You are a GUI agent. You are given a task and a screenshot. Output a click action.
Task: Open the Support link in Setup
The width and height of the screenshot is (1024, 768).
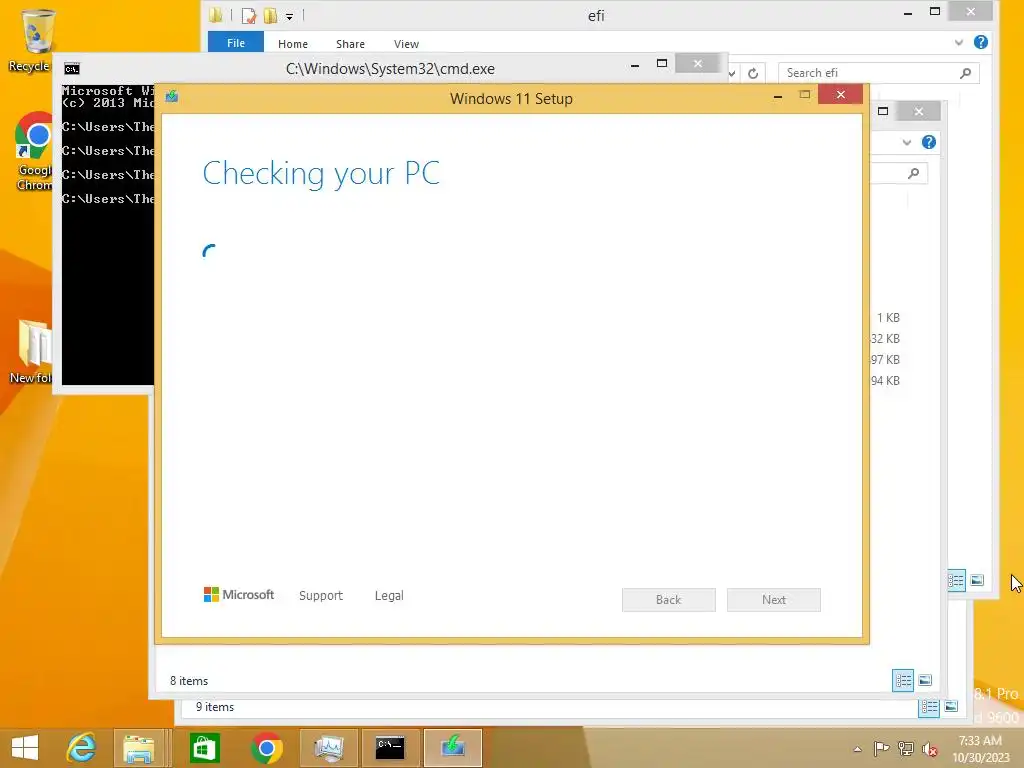[x=321, y=596]
